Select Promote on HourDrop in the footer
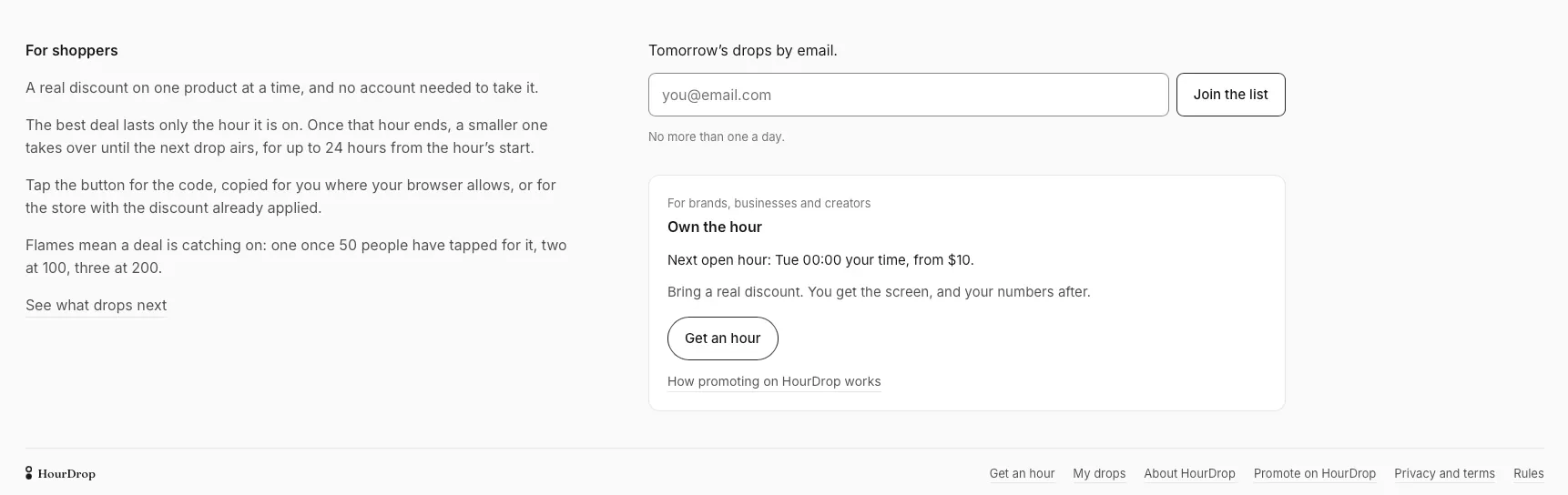Image resolution: width=1568 pixels, height=495 pixels. [x=1314, y=474]
